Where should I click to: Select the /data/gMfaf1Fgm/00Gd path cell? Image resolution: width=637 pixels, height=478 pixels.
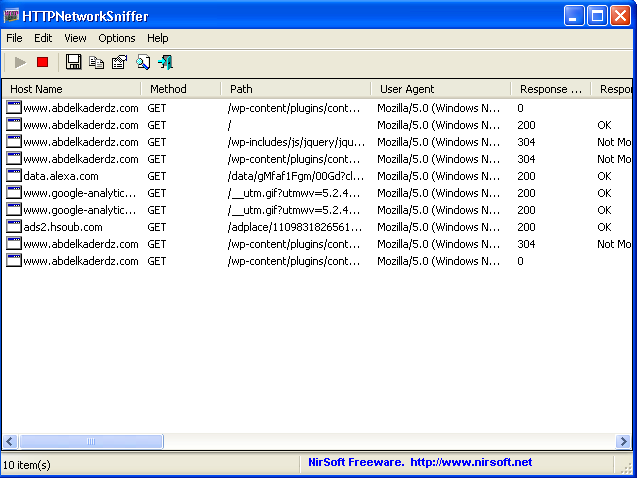(x=296, y=176)
